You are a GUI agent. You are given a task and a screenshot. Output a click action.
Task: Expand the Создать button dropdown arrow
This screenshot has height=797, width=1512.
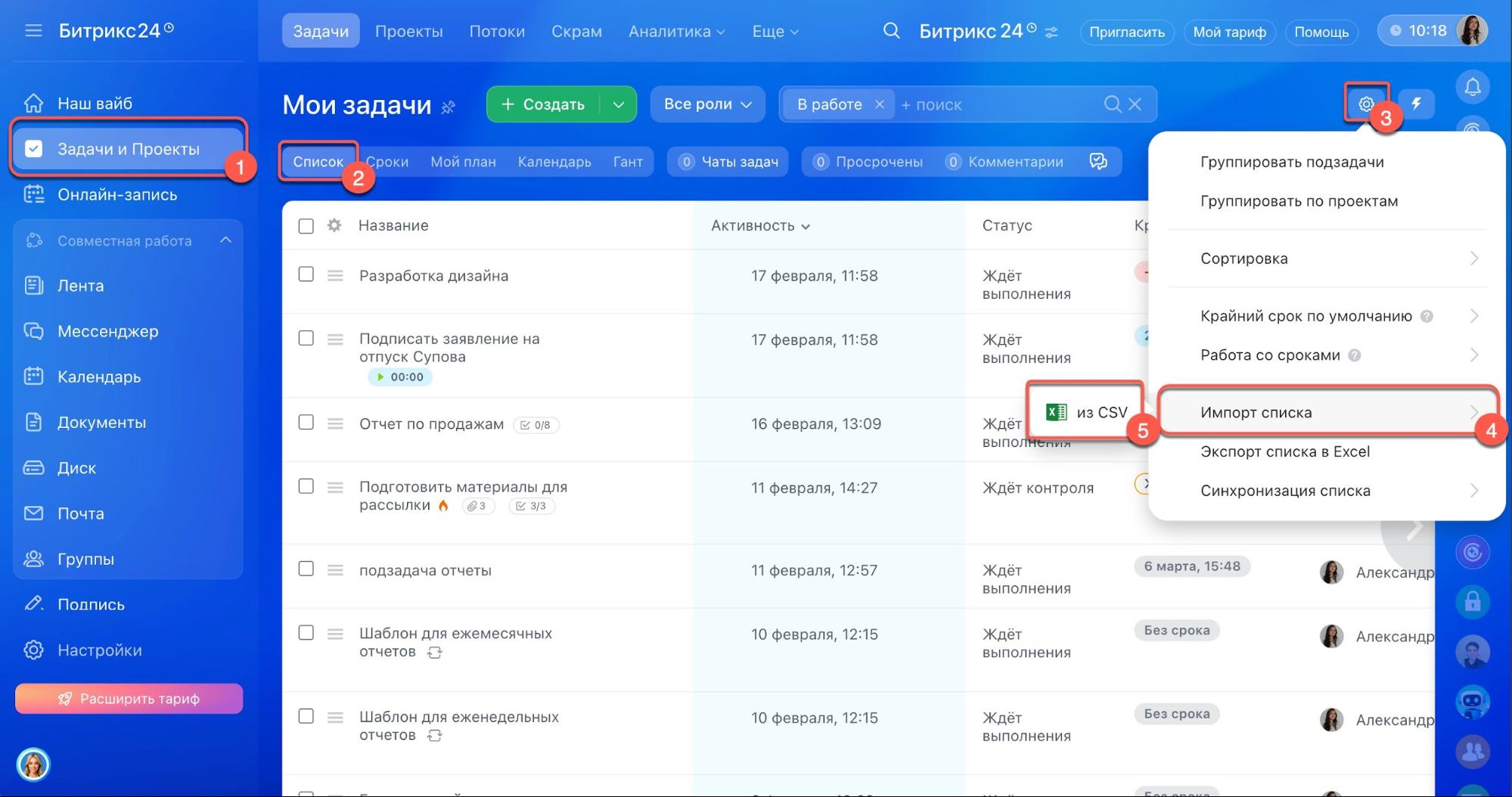619,104
